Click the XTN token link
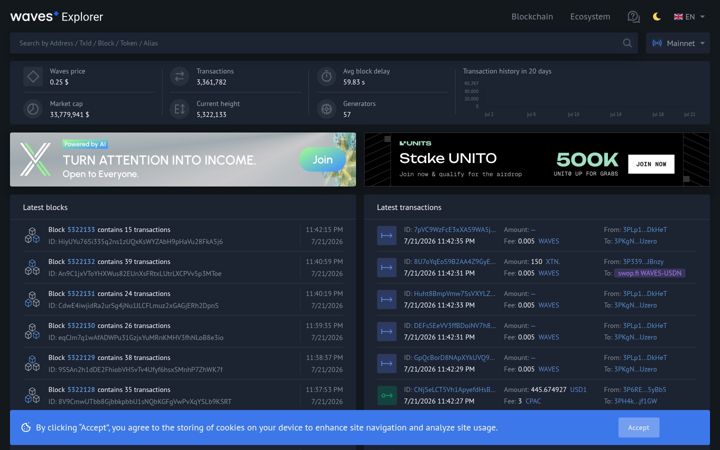 coord(552,262)
